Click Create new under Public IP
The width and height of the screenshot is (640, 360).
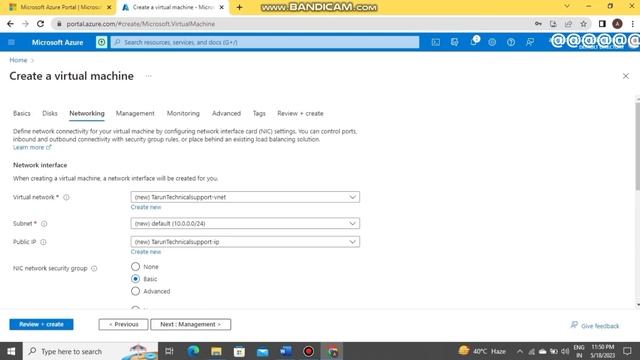[x=146, y=252]
